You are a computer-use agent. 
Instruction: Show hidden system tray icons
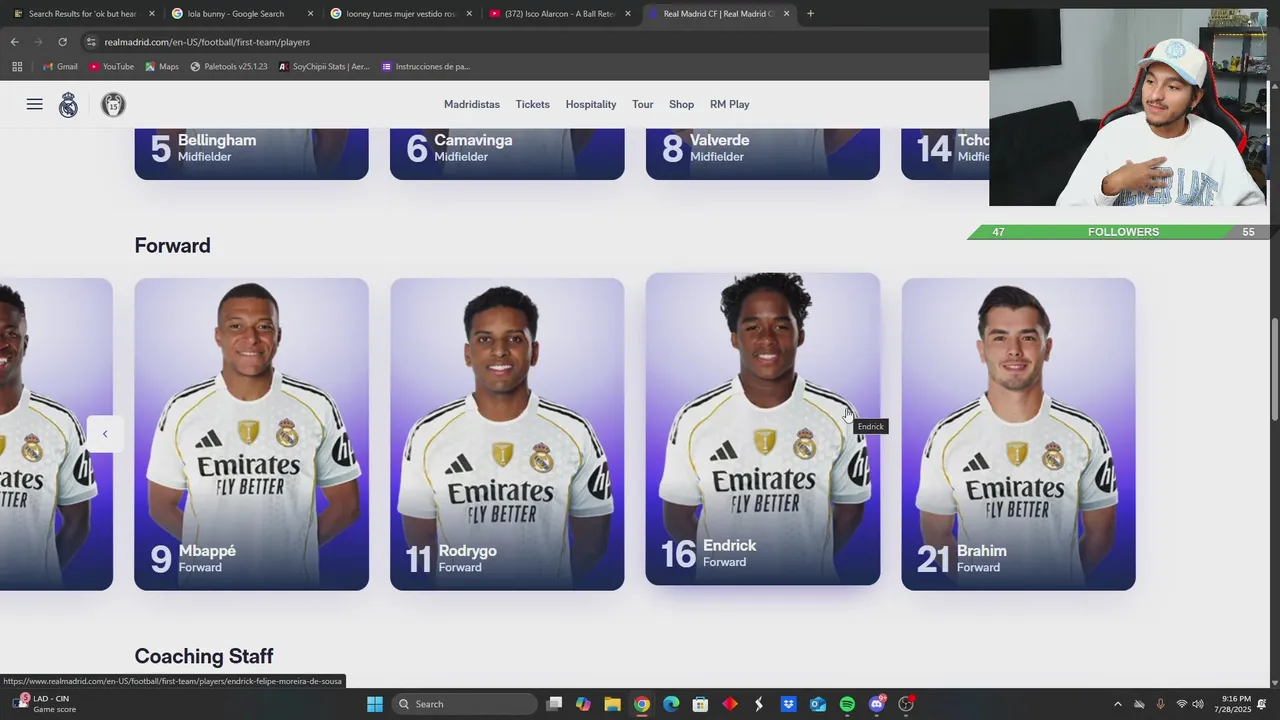[x=1118, y=704]
